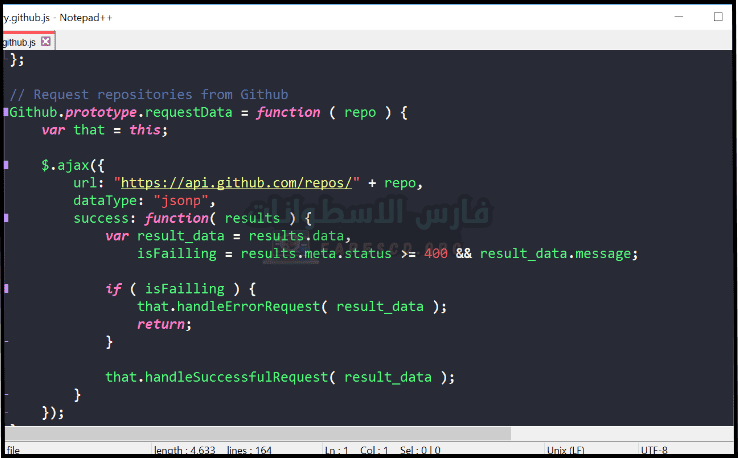Maximize the Notepad++ window
738x458 pixels.
coord(717,17)
